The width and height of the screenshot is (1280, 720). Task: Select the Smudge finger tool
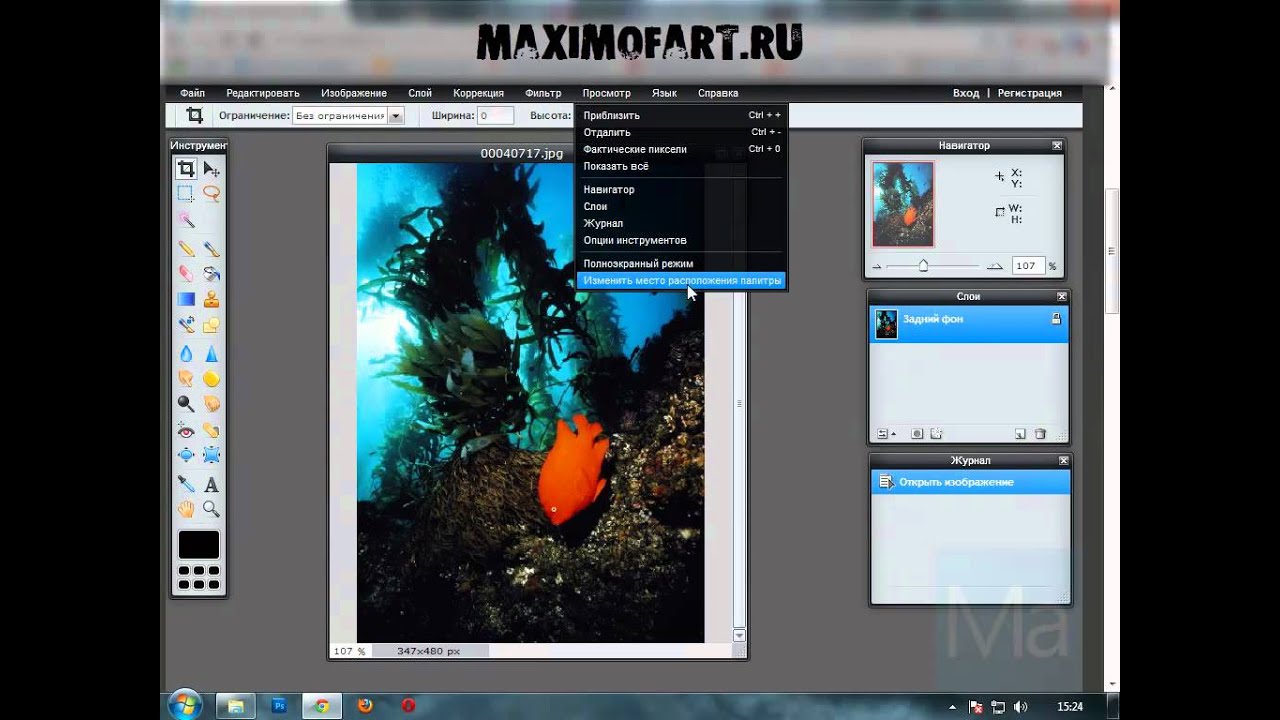186,378
